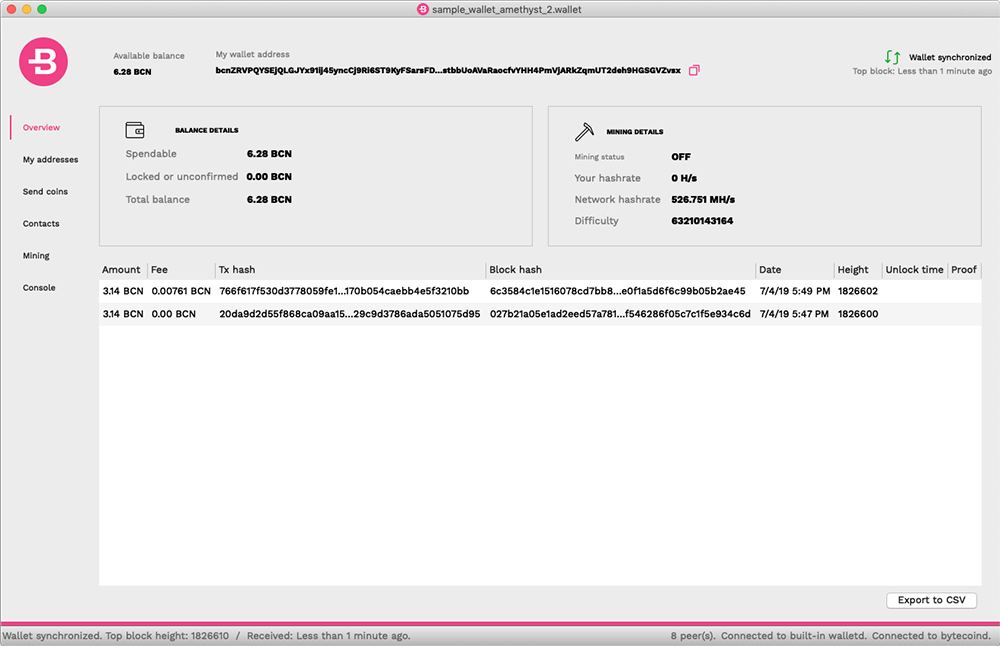Copy wallet address using the copy icon
The height and width of the screenshot is (646, 1000).
click(x=694, y=70)
